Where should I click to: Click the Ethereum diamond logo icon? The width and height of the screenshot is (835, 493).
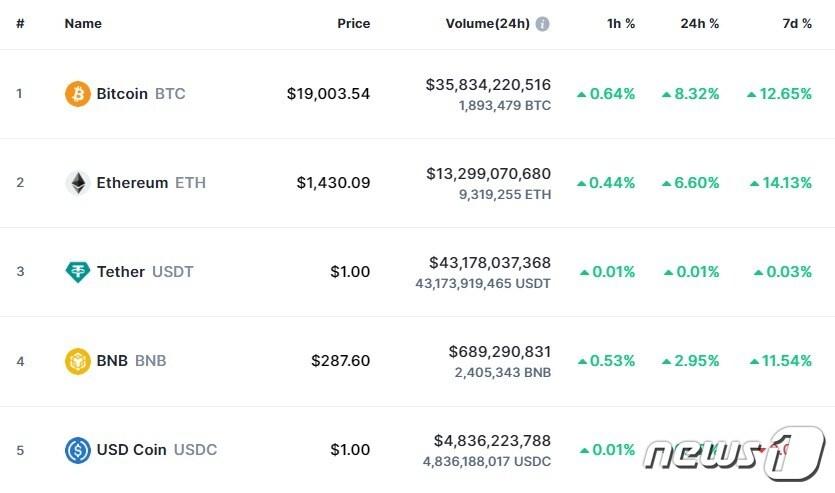click(77, 183)
